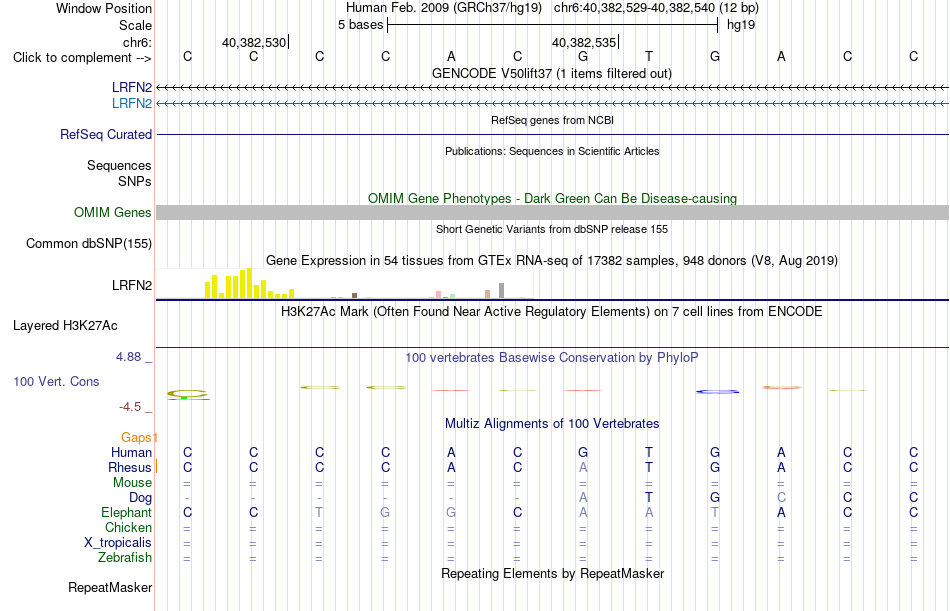950x611 pixels.
Task: Open Short Genetic Variants dbSNP 155 title
Action: 552,229
